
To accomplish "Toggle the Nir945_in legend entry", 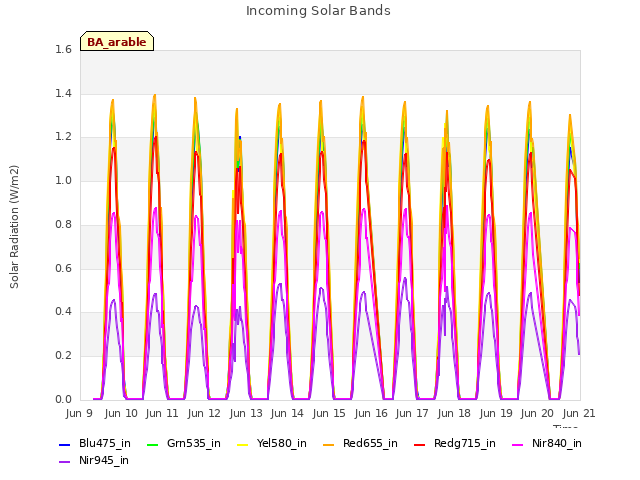I will [x=94, y=461].
